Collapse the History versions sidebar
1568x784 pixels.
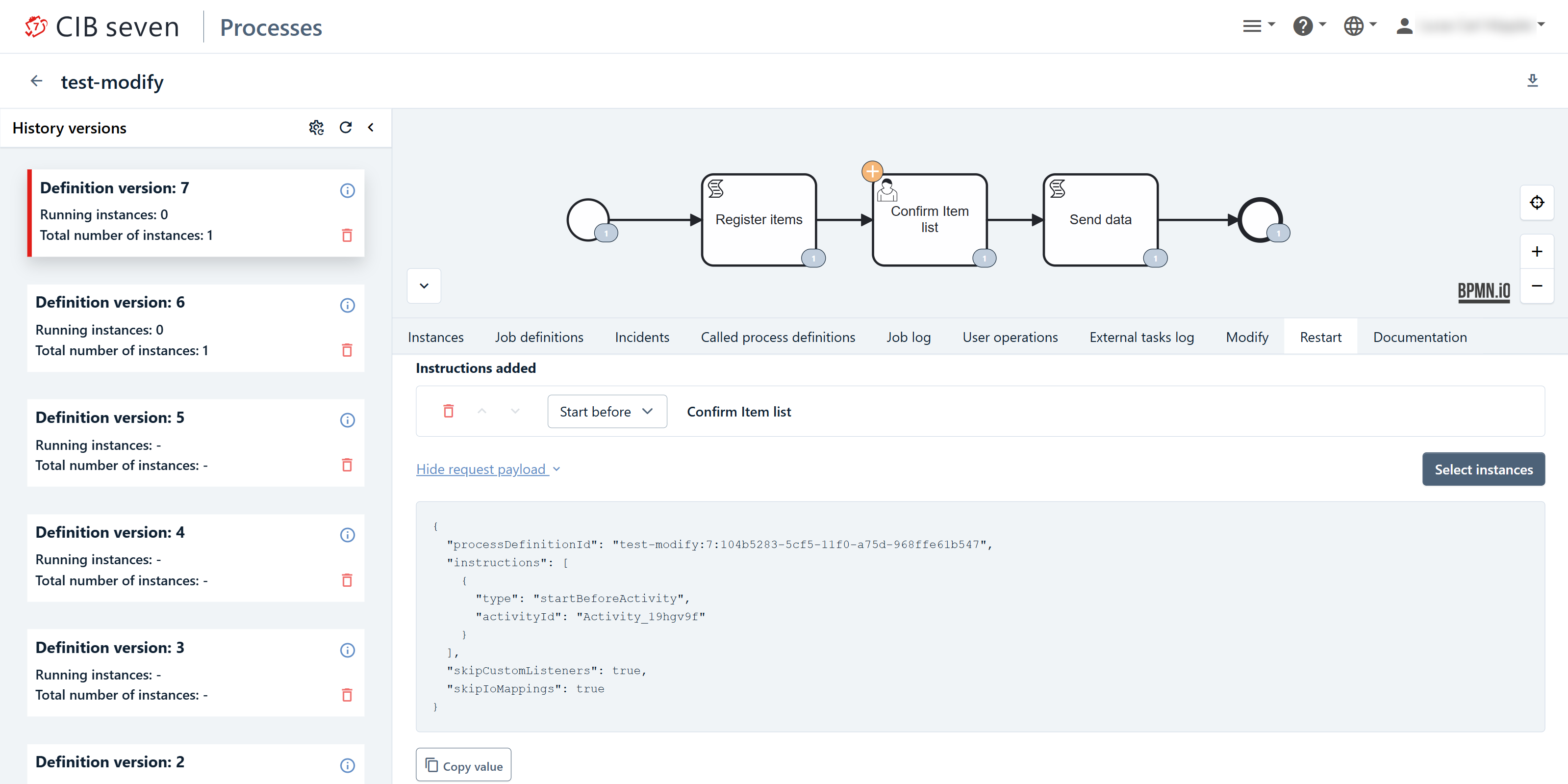(x=371, y=128)
